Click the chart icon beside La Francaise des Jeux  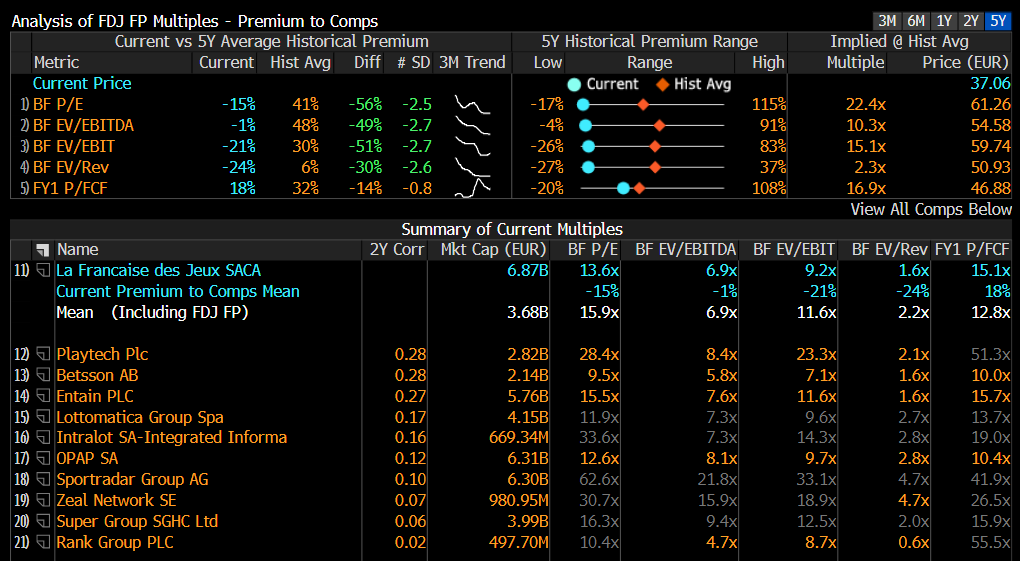click(43, 270)
